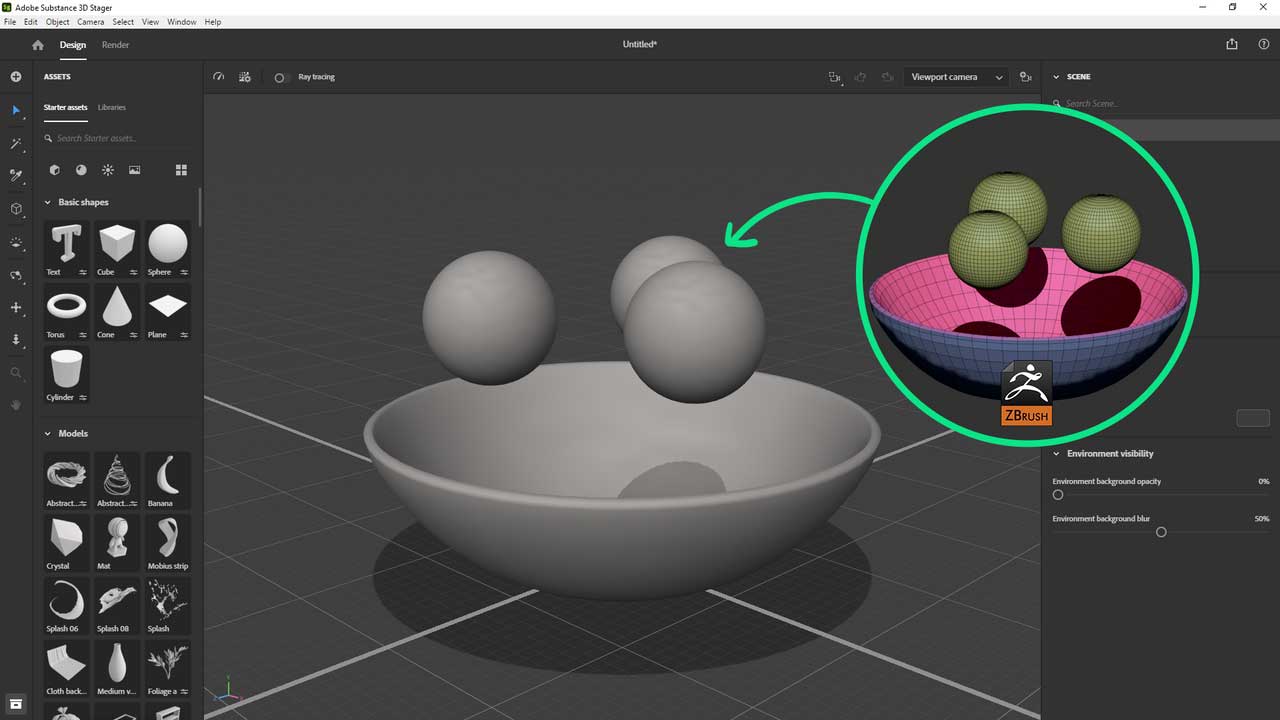Open the Libraries tab
Image resolution: width=1280 pixels, height=720 pixels.
coord(112,107)
